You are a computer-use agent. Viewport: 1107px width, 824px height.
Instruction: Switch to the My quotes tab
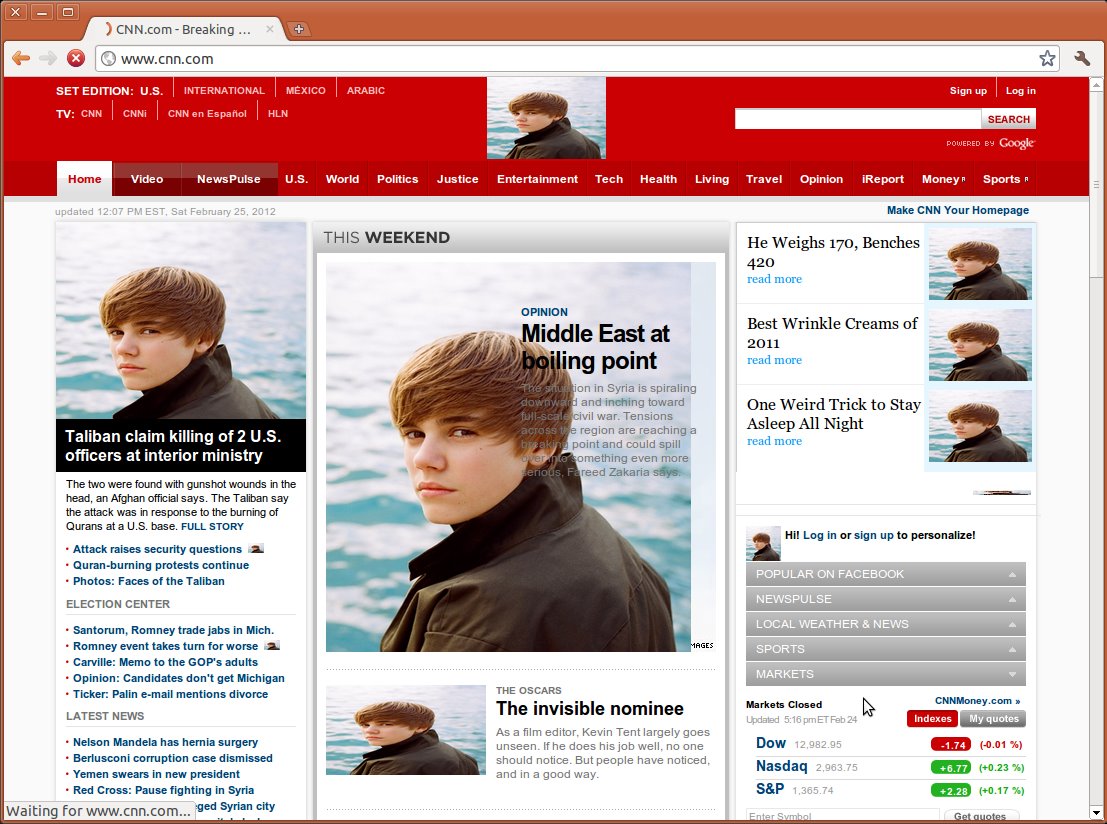point(993,719)
